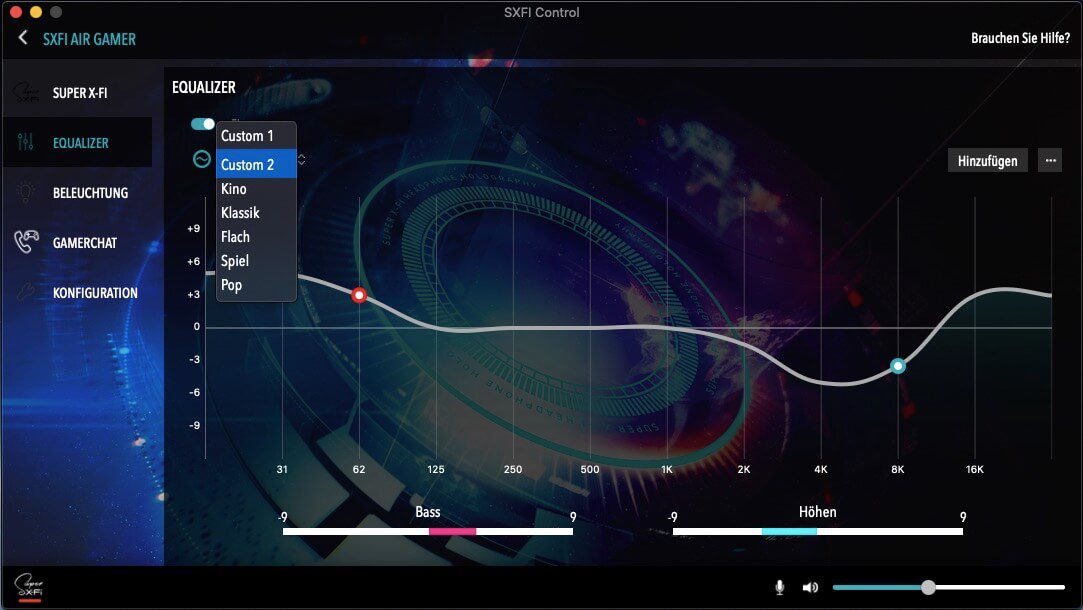1083x610 pixels.
Task: Select Custom 1 from the preset list
Action: pos(248,136)
